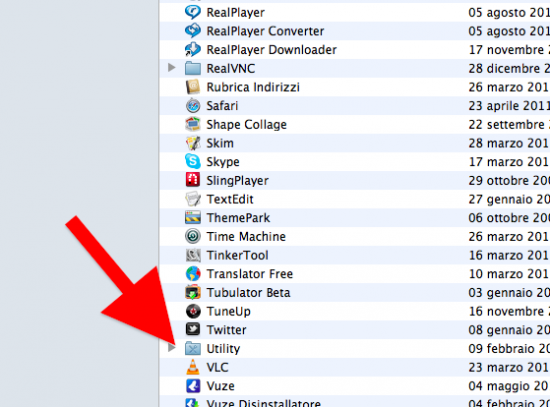
Task: Select the Utility folder icon
Action: [193, 348]
